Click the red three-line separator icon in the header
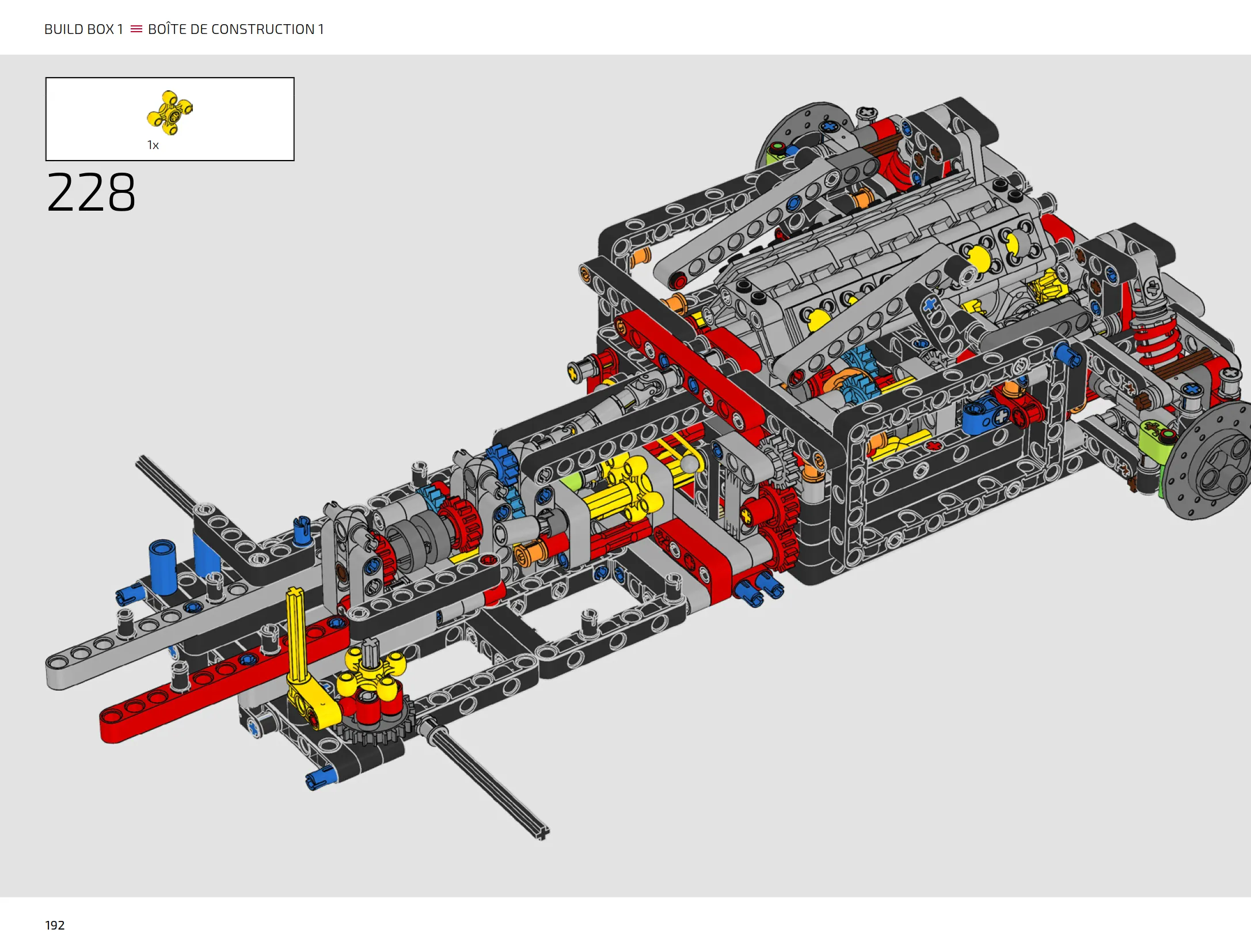 [136, 29]
